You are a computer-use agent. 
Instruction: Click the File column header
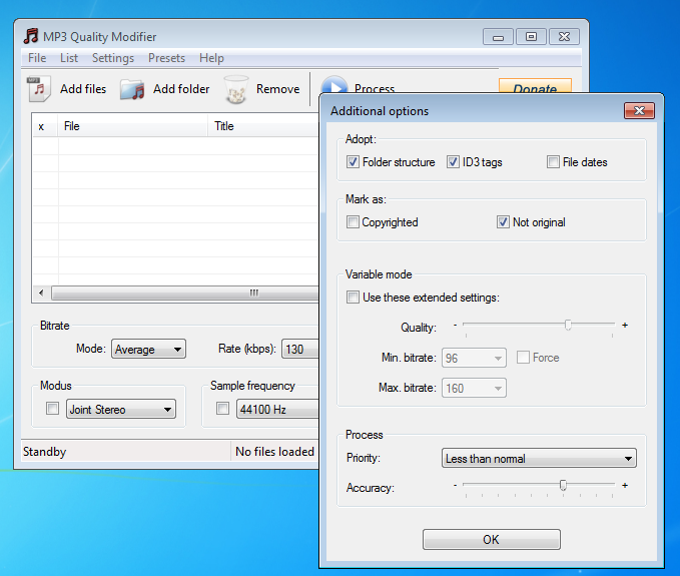pyautogui.click(x=133, y=126)
